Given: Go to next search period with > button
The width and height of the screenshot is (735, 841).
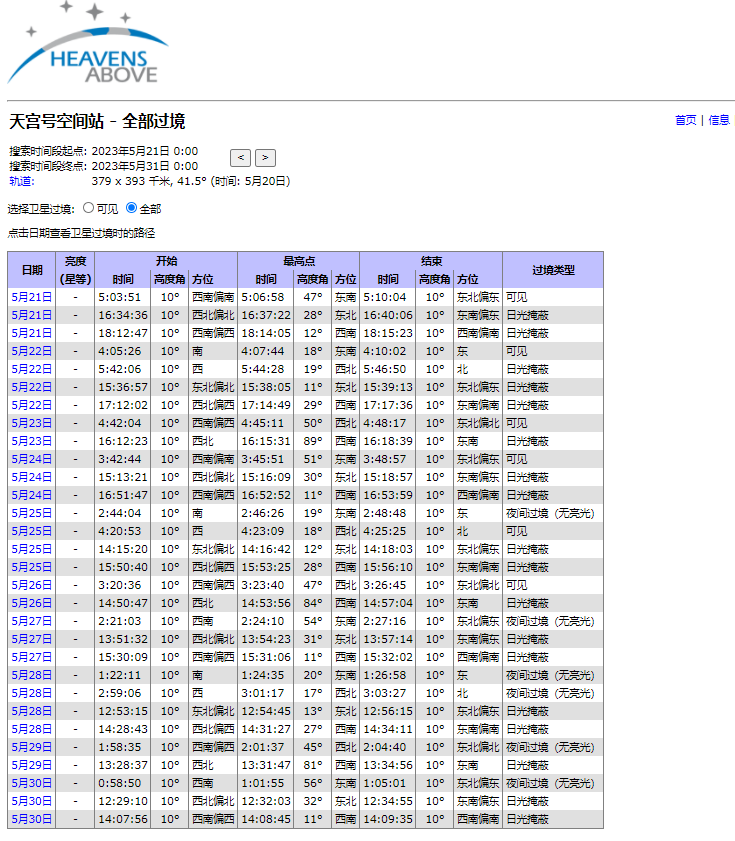Looking at the screenshot, I should point(265,158).
